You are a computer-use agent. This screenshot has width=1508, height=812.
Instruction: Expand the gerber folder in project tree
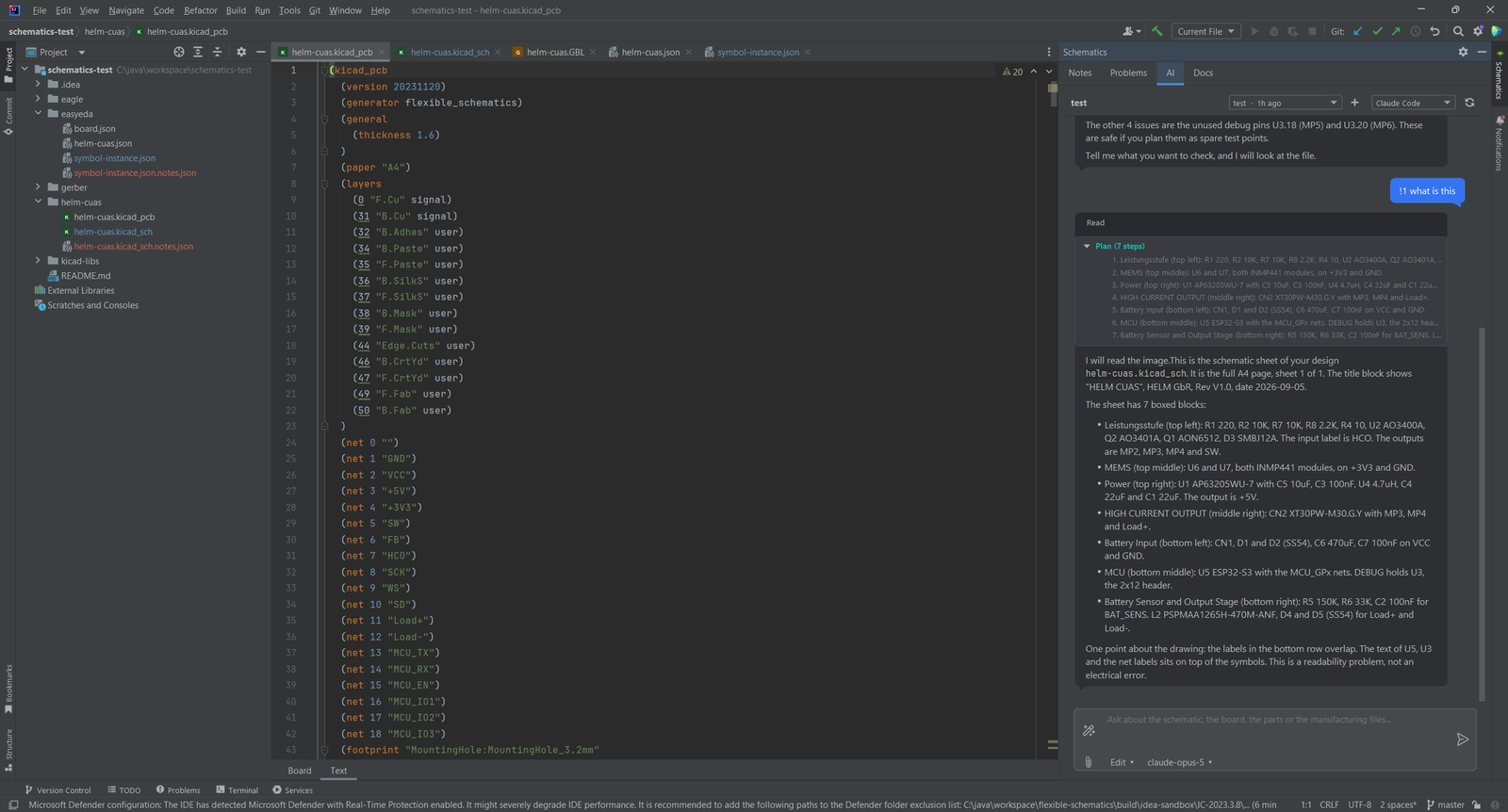(x=38, y=187)
